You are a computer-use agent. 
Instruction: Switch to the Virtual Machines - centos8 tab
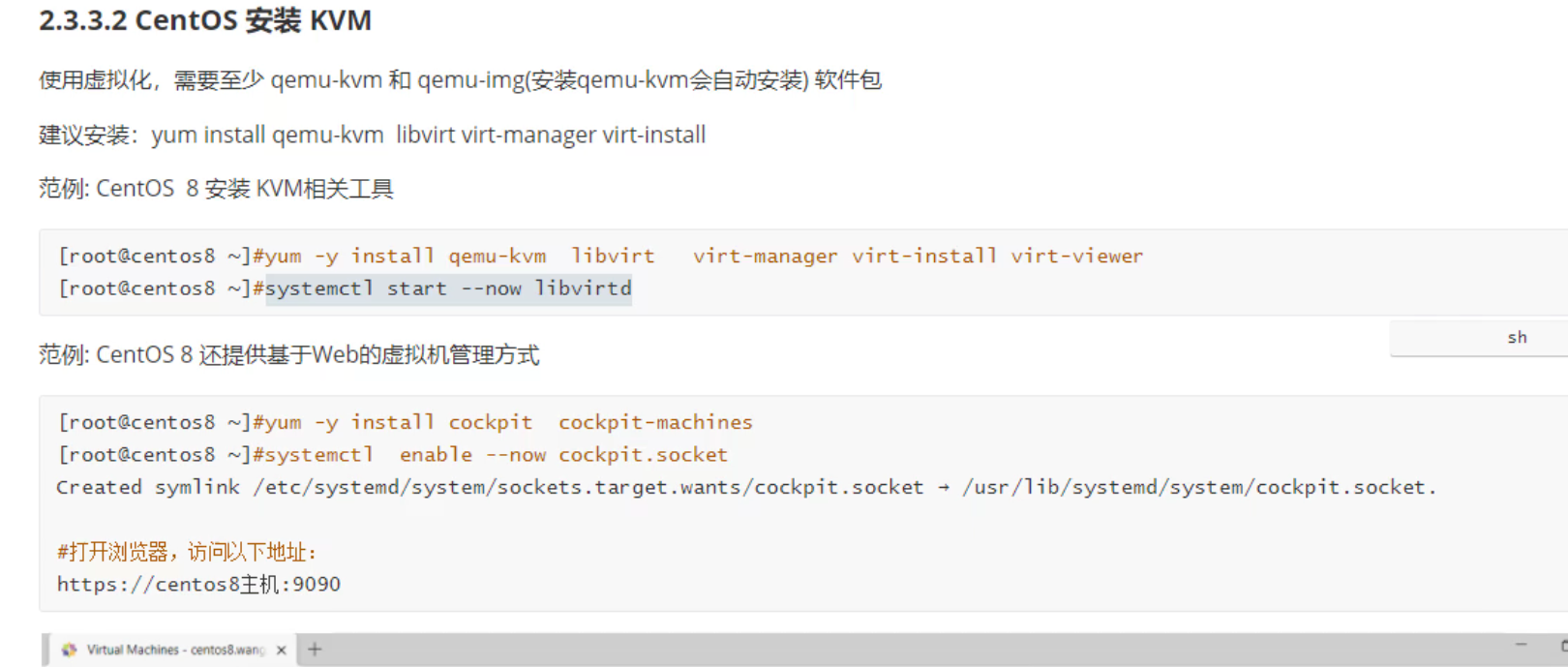click(174, 650)
